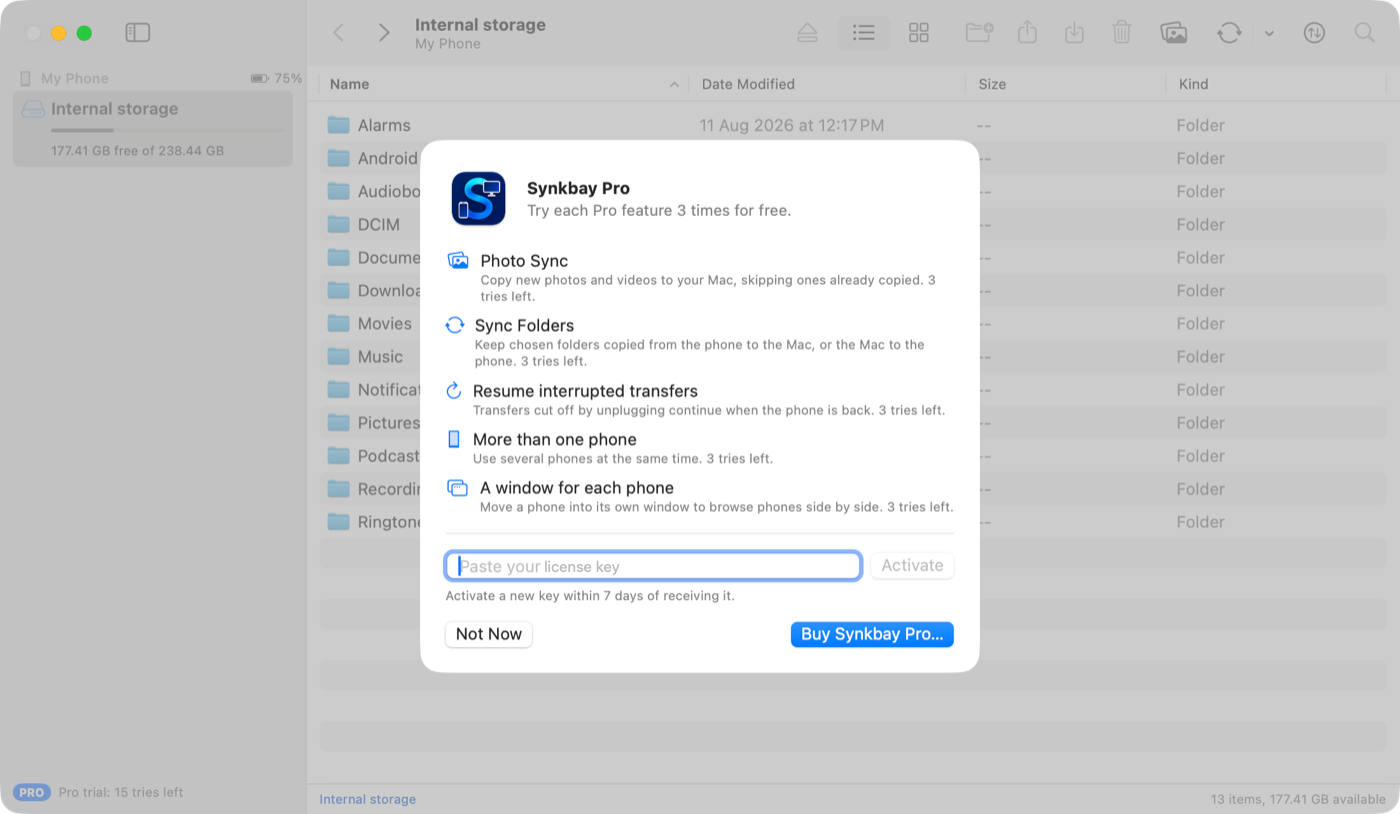Click the My Phone device label
The image size is (1400, 814).
point(75,78)
